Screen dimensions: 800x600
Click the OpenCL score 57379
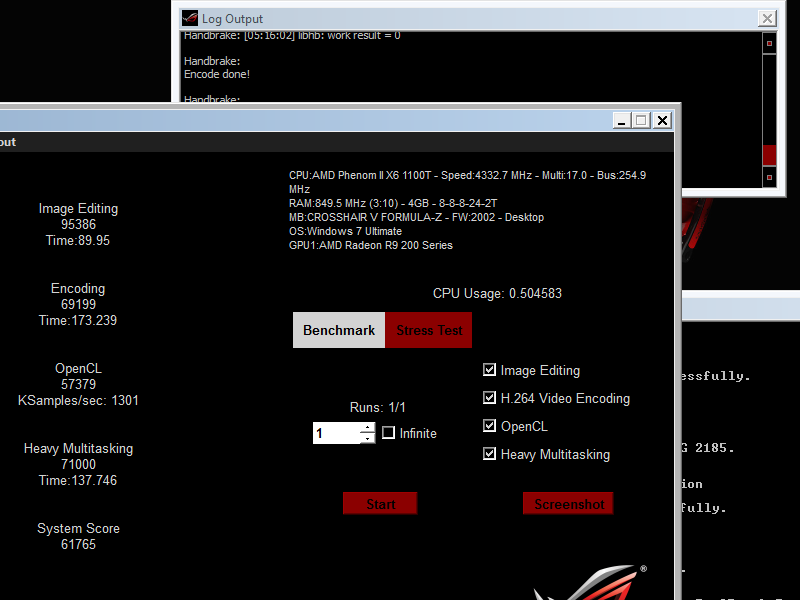(x=78, y=384)
